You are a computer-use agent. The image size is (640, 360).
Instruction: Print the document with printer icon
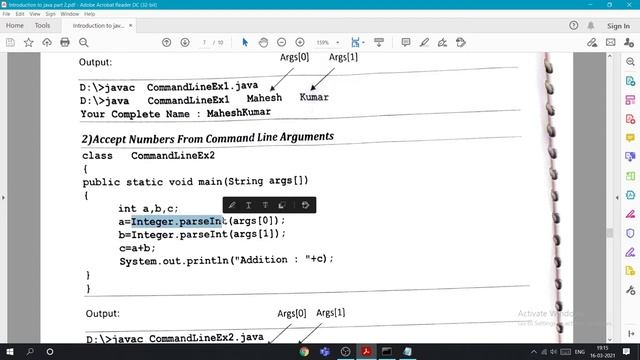[65, 42]
